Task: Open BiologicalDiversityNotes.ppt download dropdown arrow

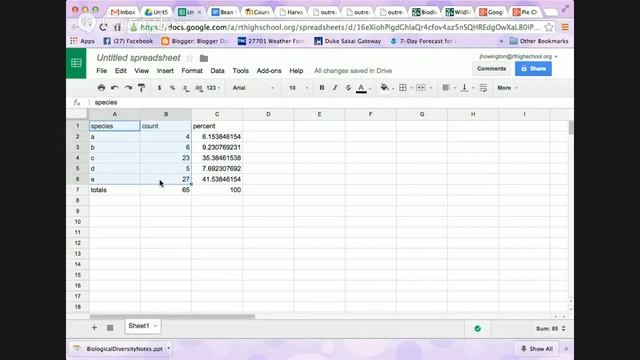Action: click(169, 349)
